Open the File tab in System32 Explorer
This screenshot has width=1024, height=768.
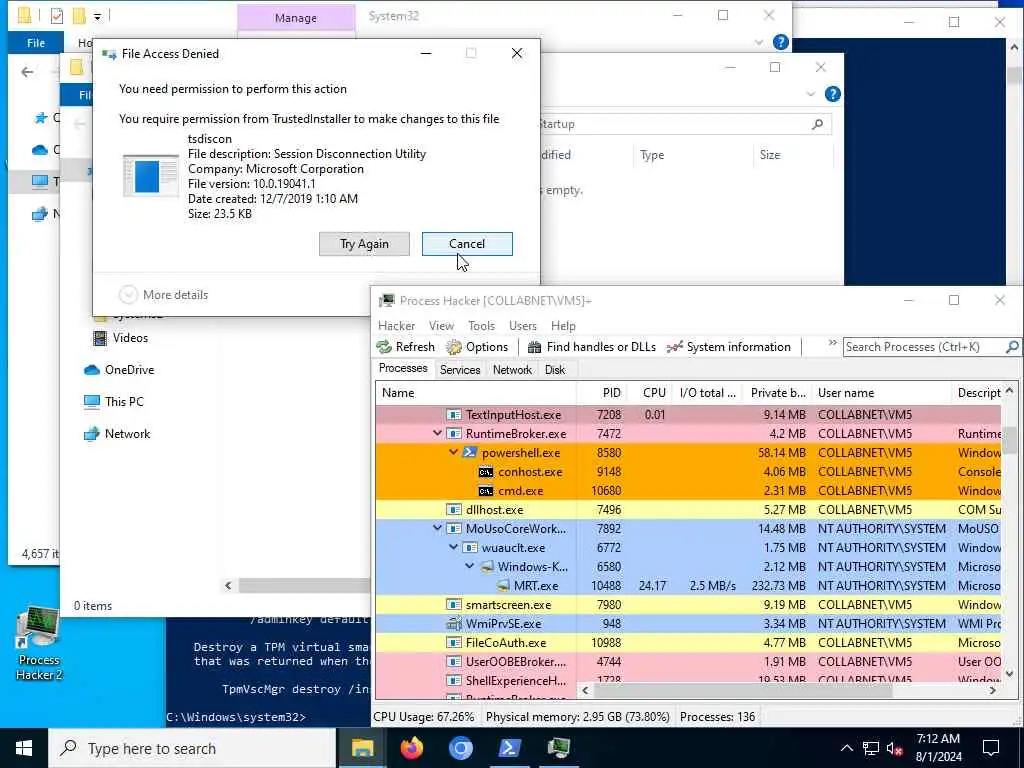pos(36,42)
